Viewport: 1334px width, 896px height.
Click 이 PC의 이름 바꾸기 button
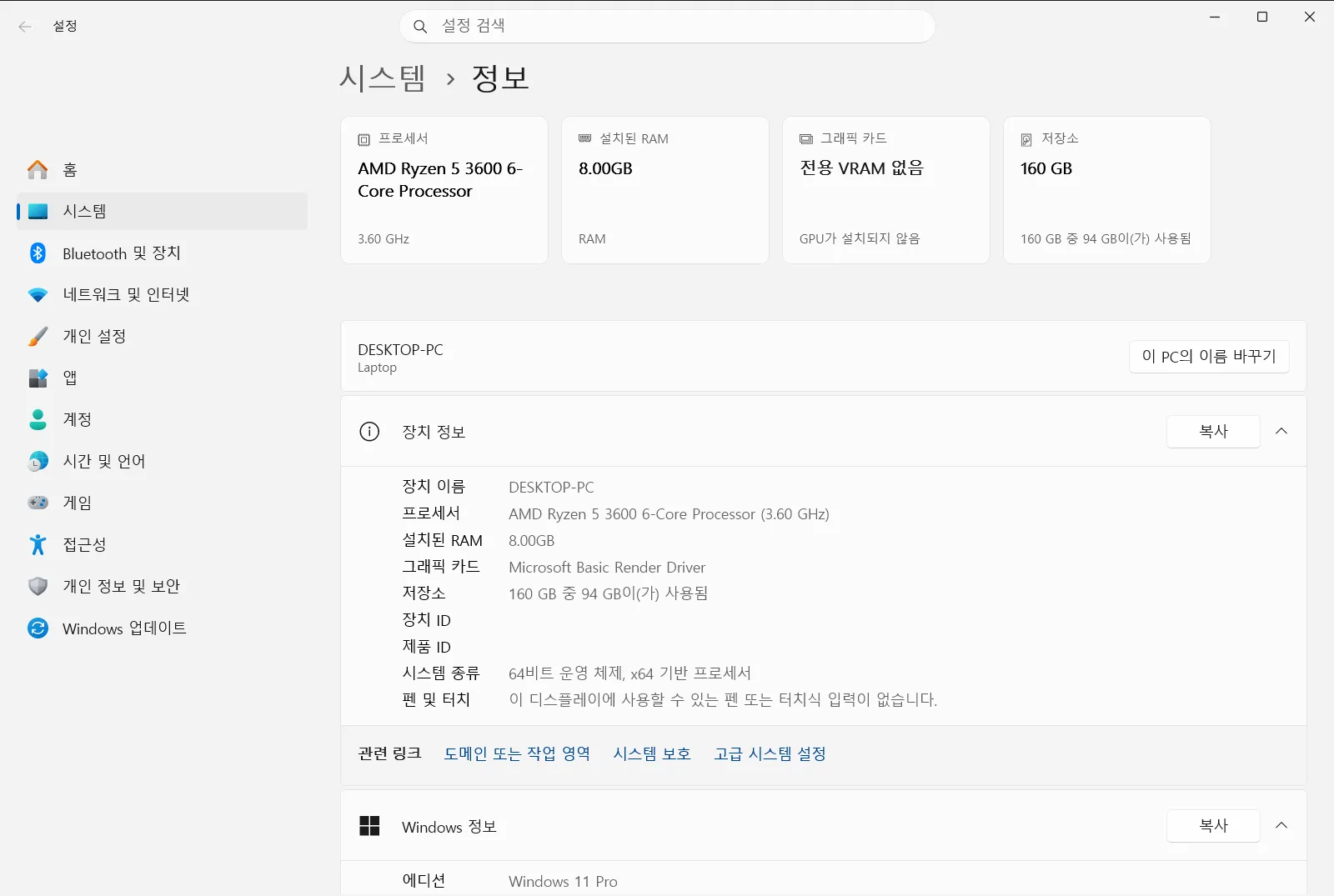pos(1209,357)
